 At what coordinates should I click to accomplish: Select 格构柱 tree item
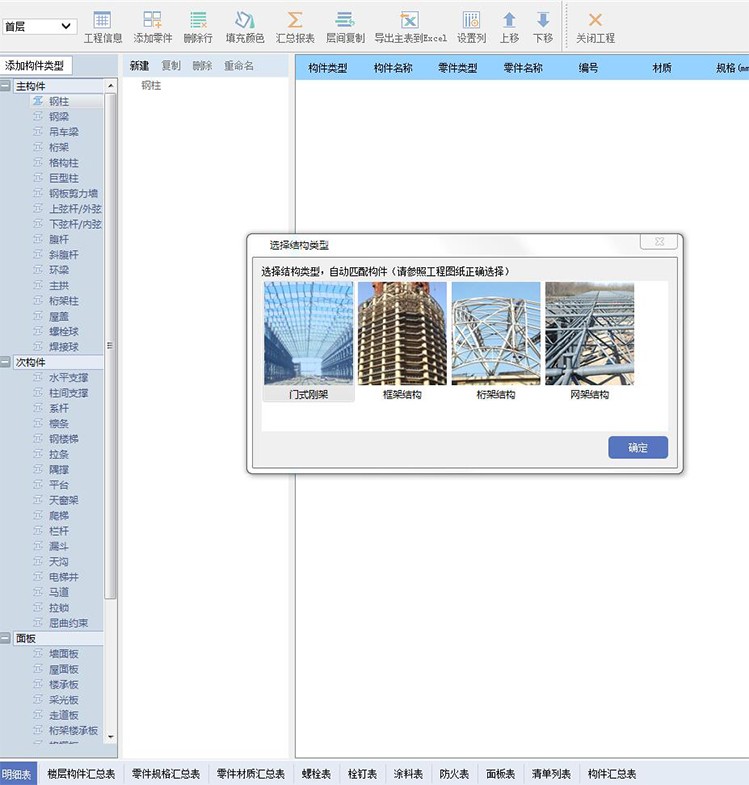(64, 163)
